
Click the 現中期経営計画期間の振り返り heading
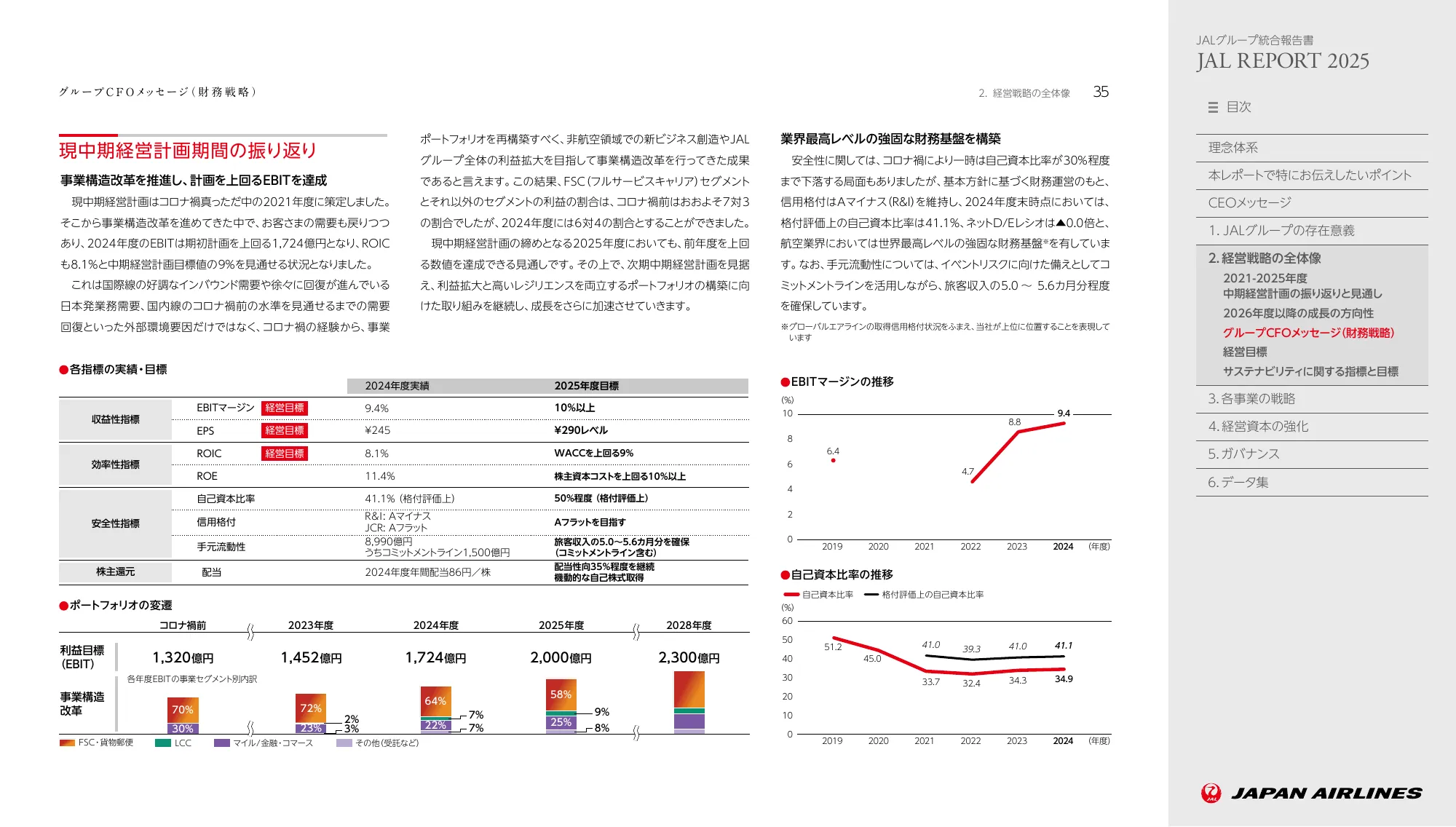pyautogui.click(x=188, y=151)
